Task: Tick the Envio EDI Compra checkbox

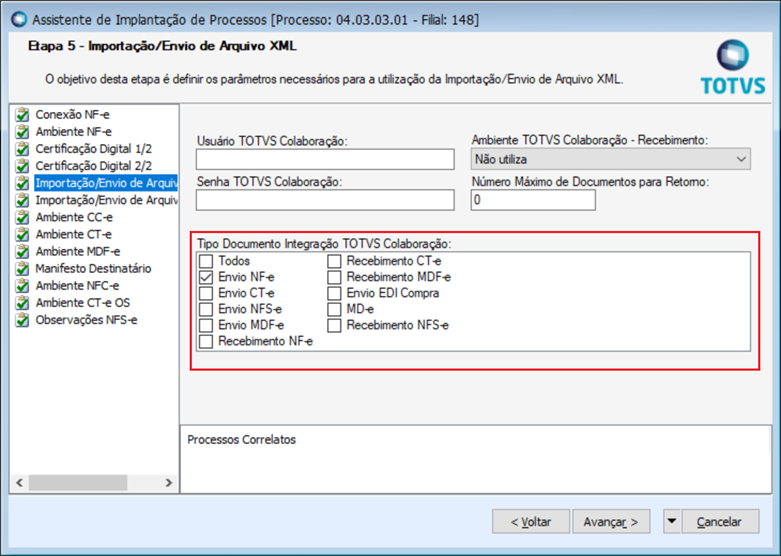Action: tap(335, 293)
